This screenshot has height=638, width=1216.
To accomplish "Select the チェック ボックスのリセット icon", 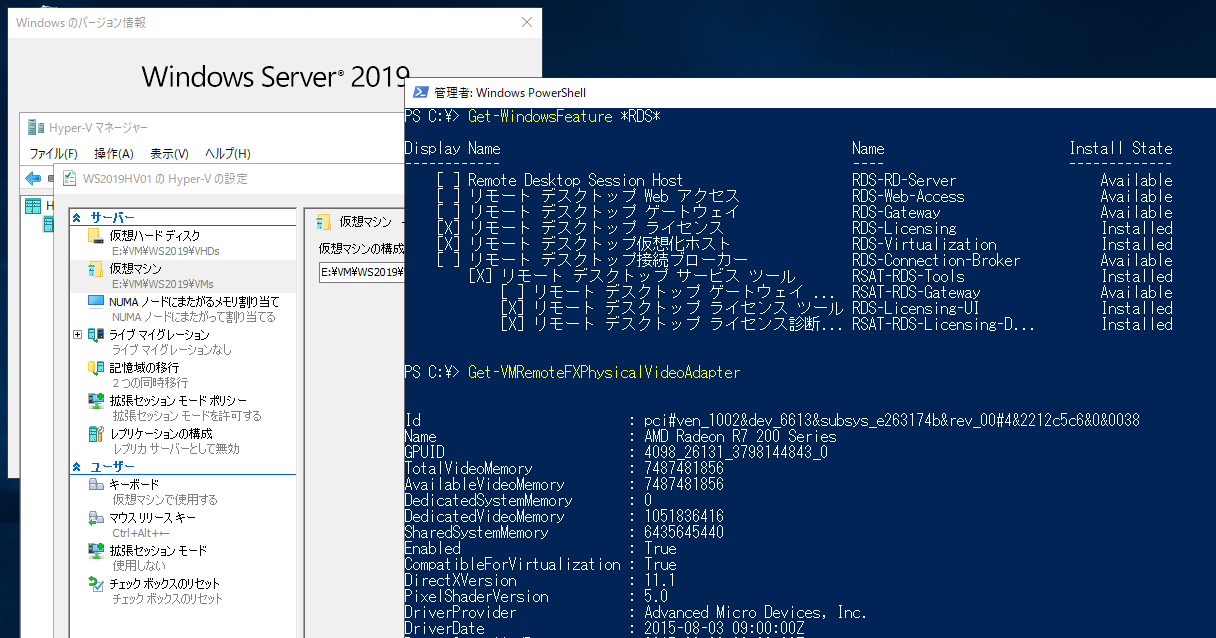I will point(96,584).
